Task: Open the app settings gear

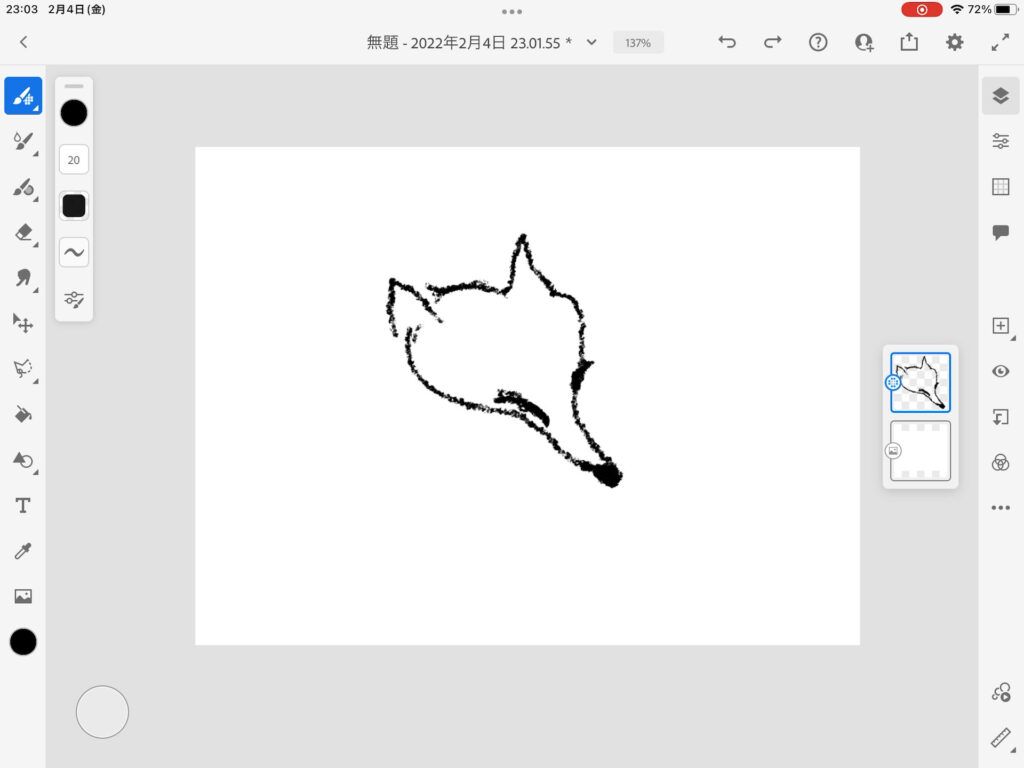Action: click(x=955, y=42)
